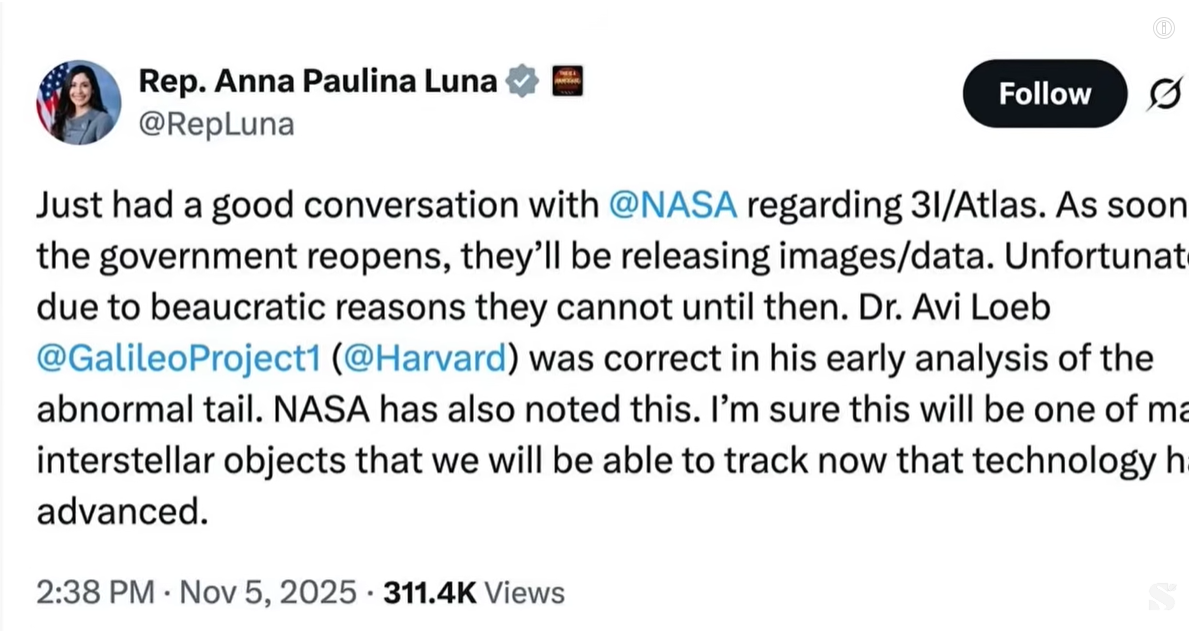Click the @RepLuna handle
This screenshot has height=631, width=1189.
[x=216, y=125]
